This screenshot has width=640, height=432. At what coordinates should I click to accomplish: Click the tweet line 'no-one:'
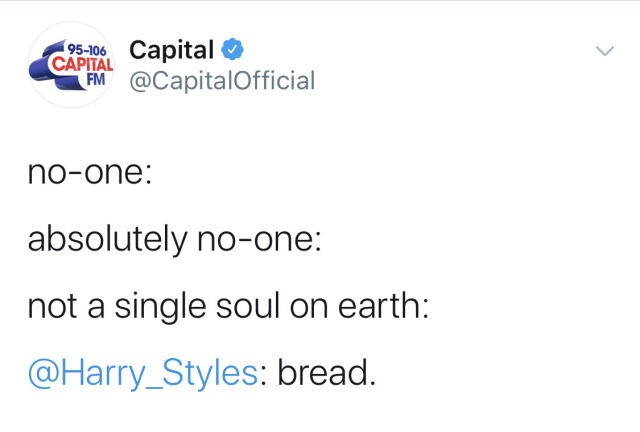[90, 173]
